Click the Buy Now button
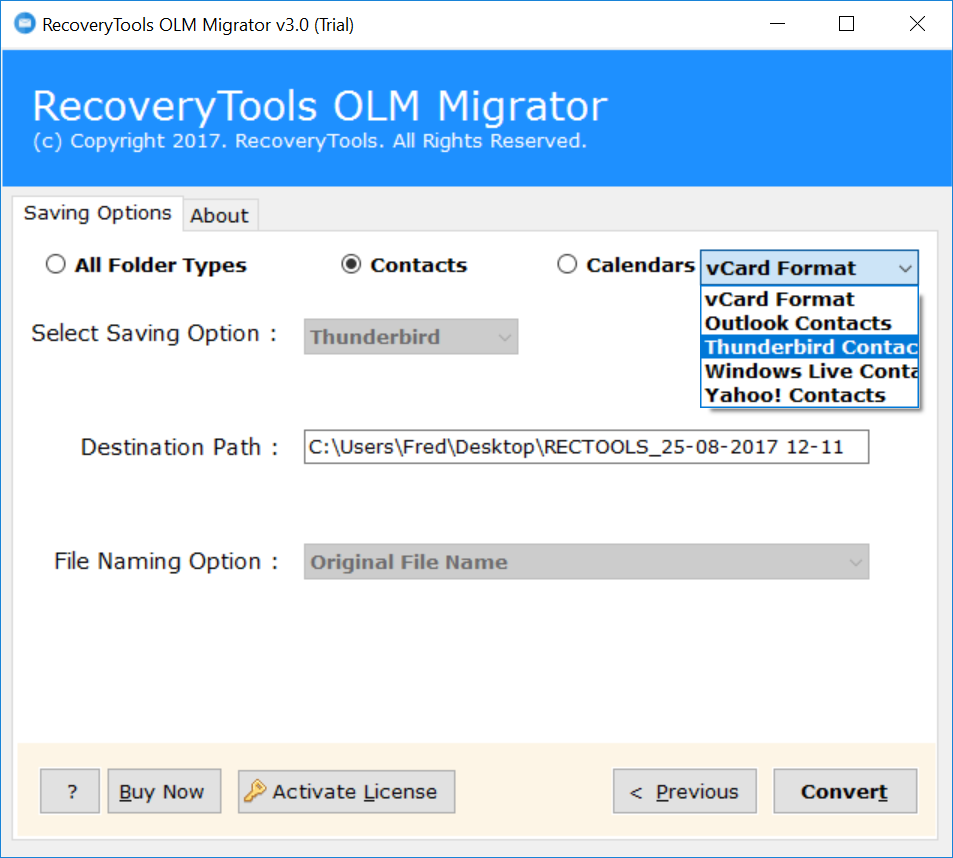Screen dimensions: 953x858 pos(164,791)
